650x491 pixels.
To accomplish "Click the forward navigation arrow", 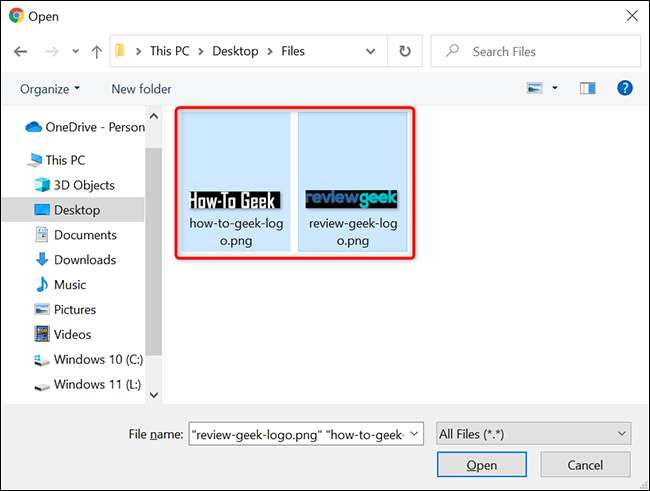I will (51, 51).
